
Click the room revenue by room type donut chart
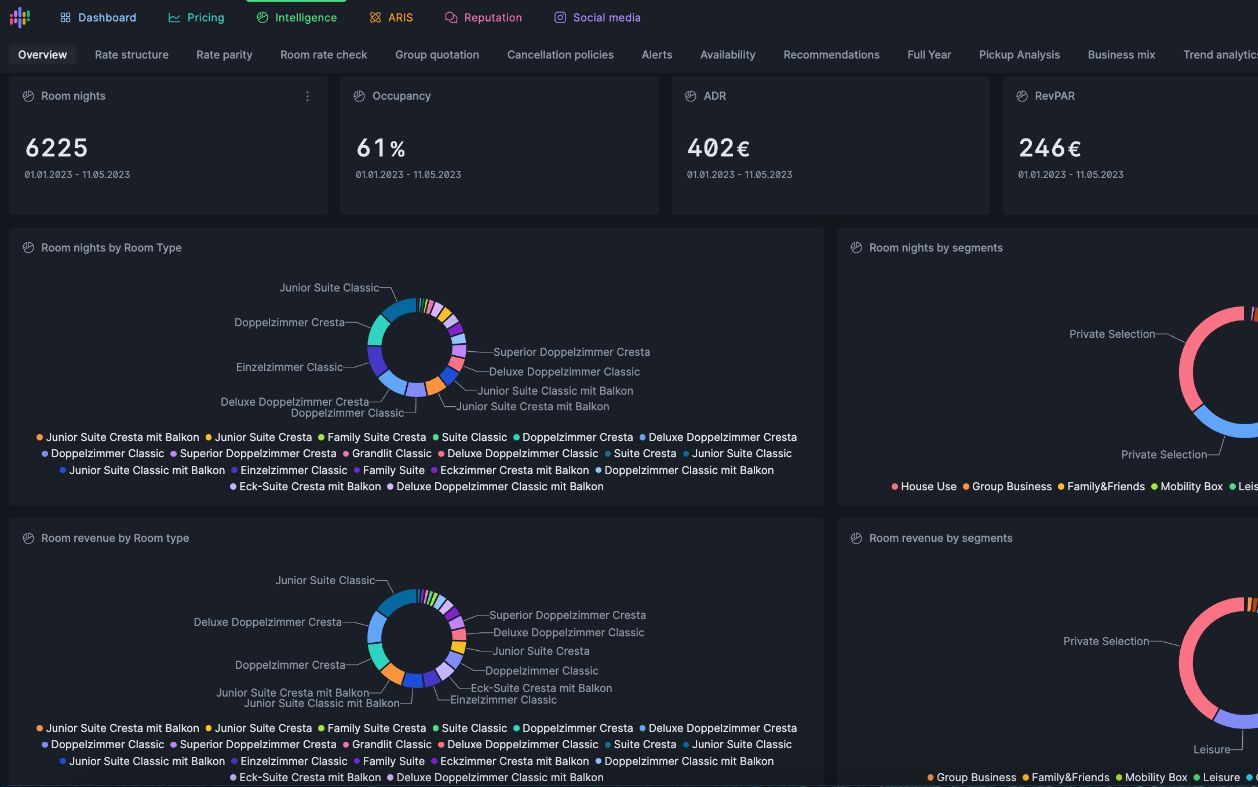(417, 638)
